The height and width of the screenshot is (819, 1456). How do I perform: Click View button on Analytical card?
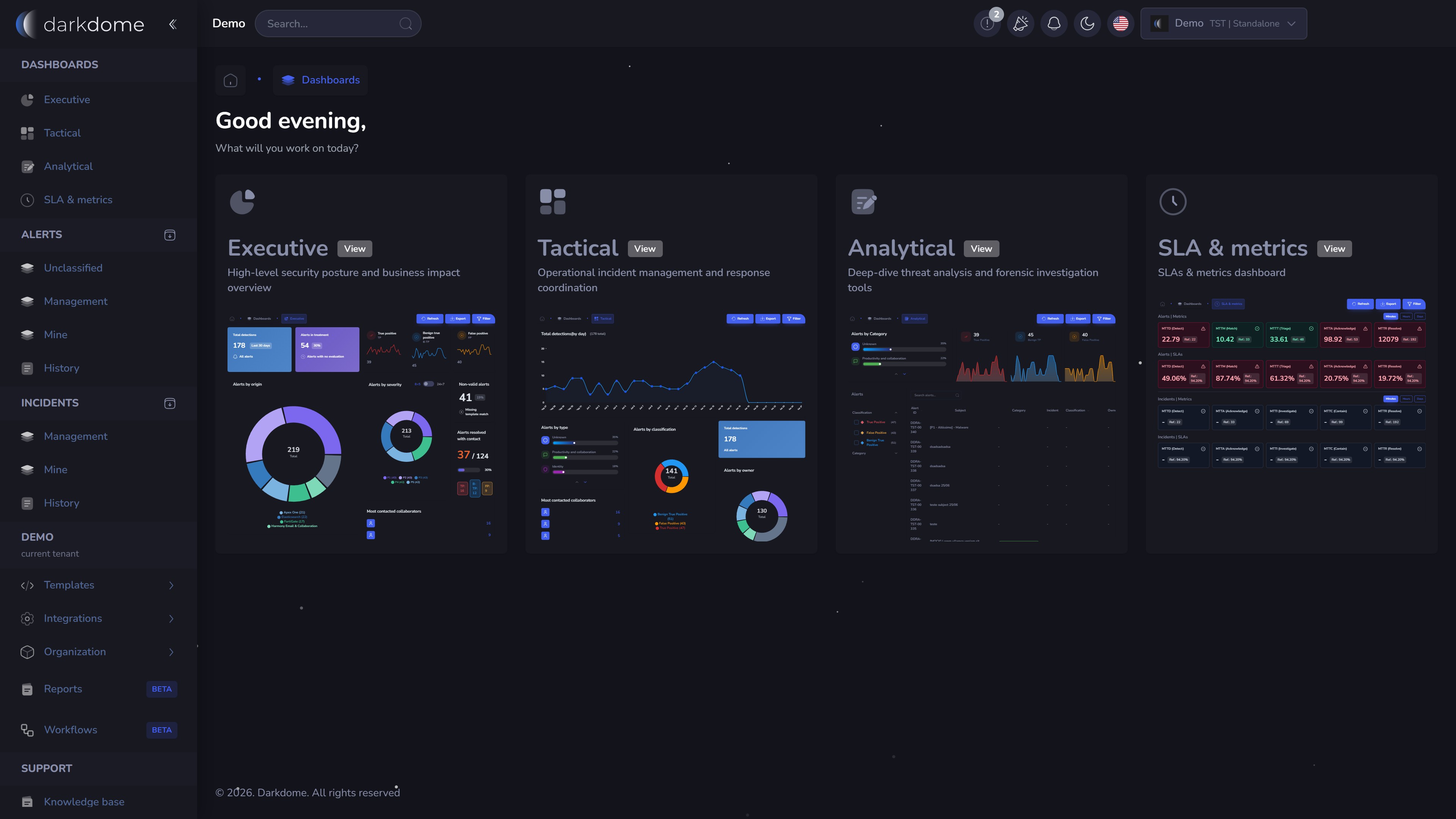[x=981, y=249]
